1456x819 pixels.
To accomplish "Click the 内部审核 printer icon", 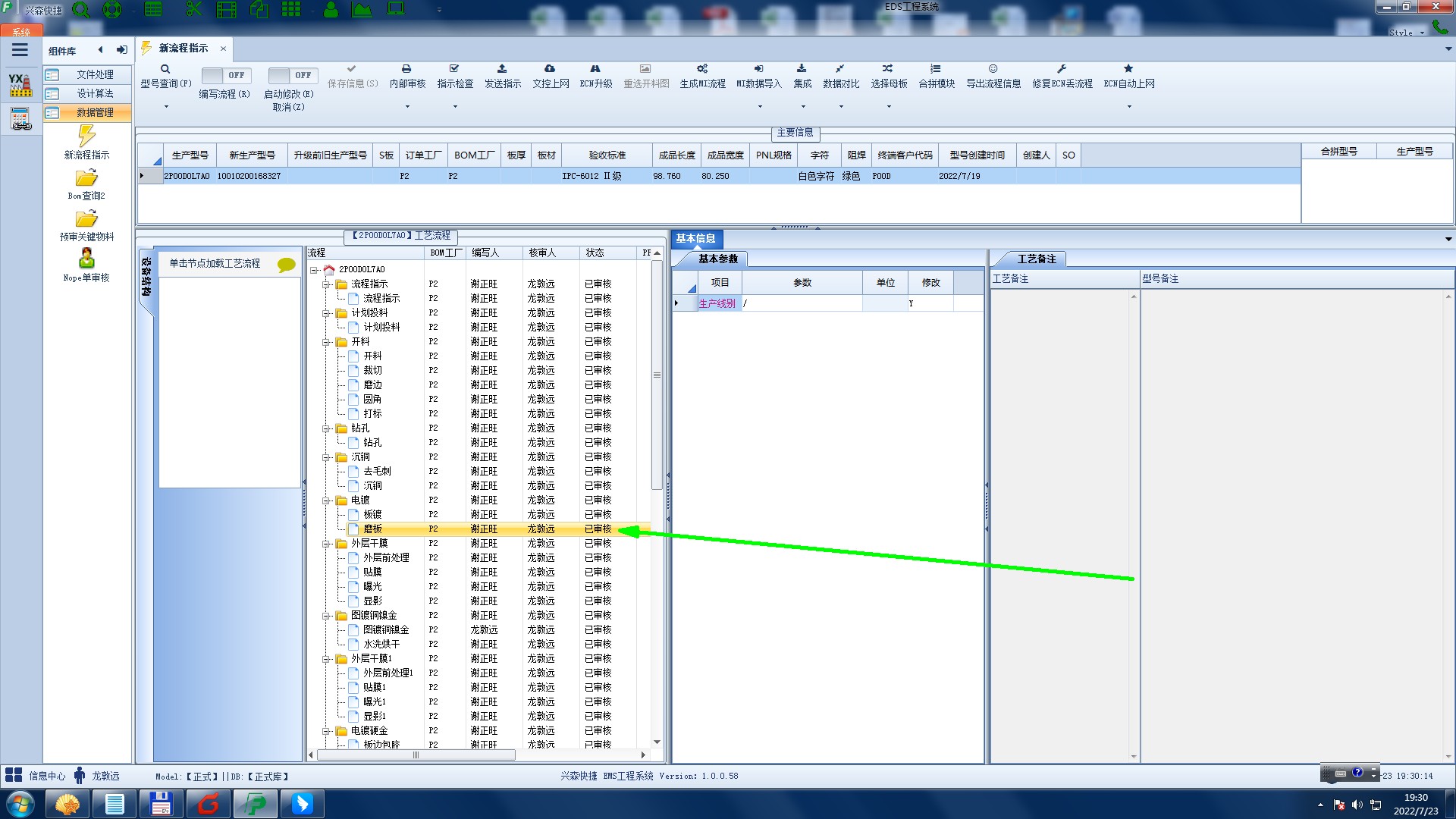I will (406, 69).
